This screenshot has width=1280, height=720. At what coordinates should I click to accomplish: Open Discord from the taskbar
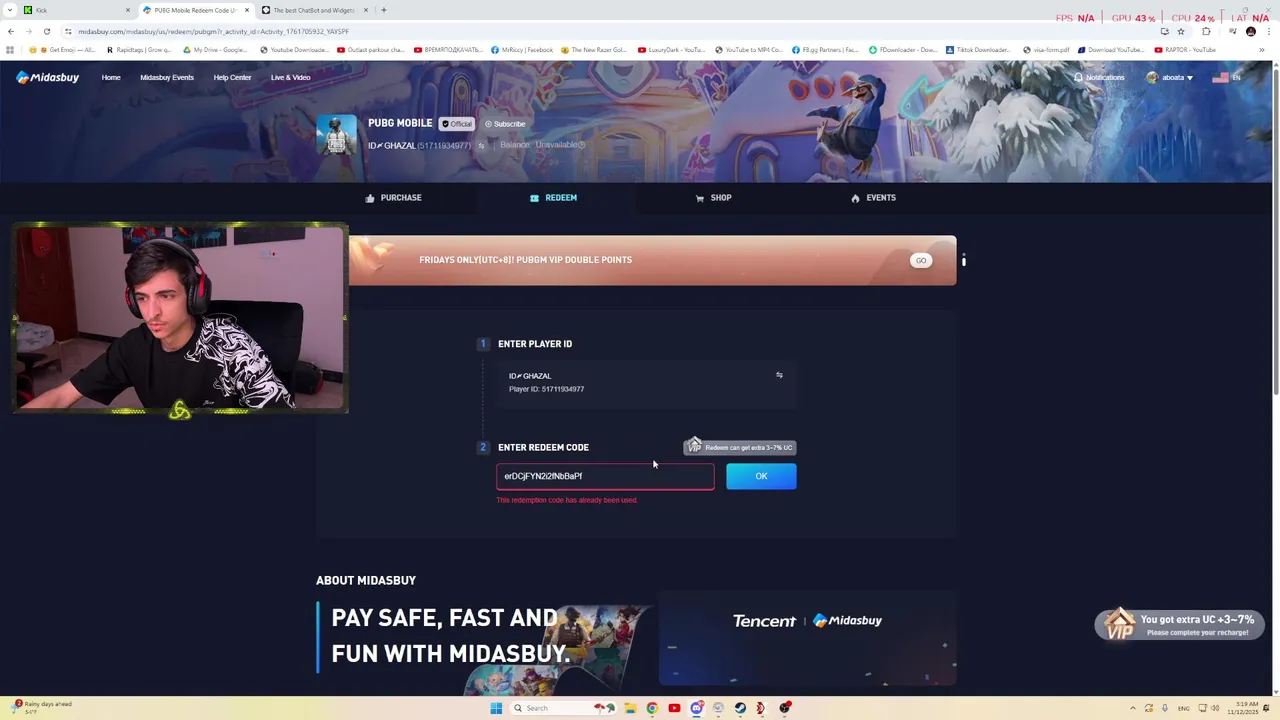tap(696, 708)
